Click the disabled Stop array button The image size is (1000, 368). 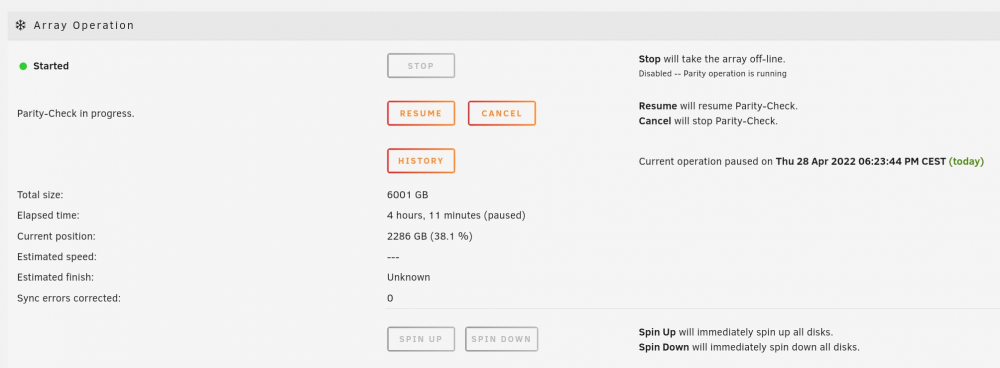421,66
